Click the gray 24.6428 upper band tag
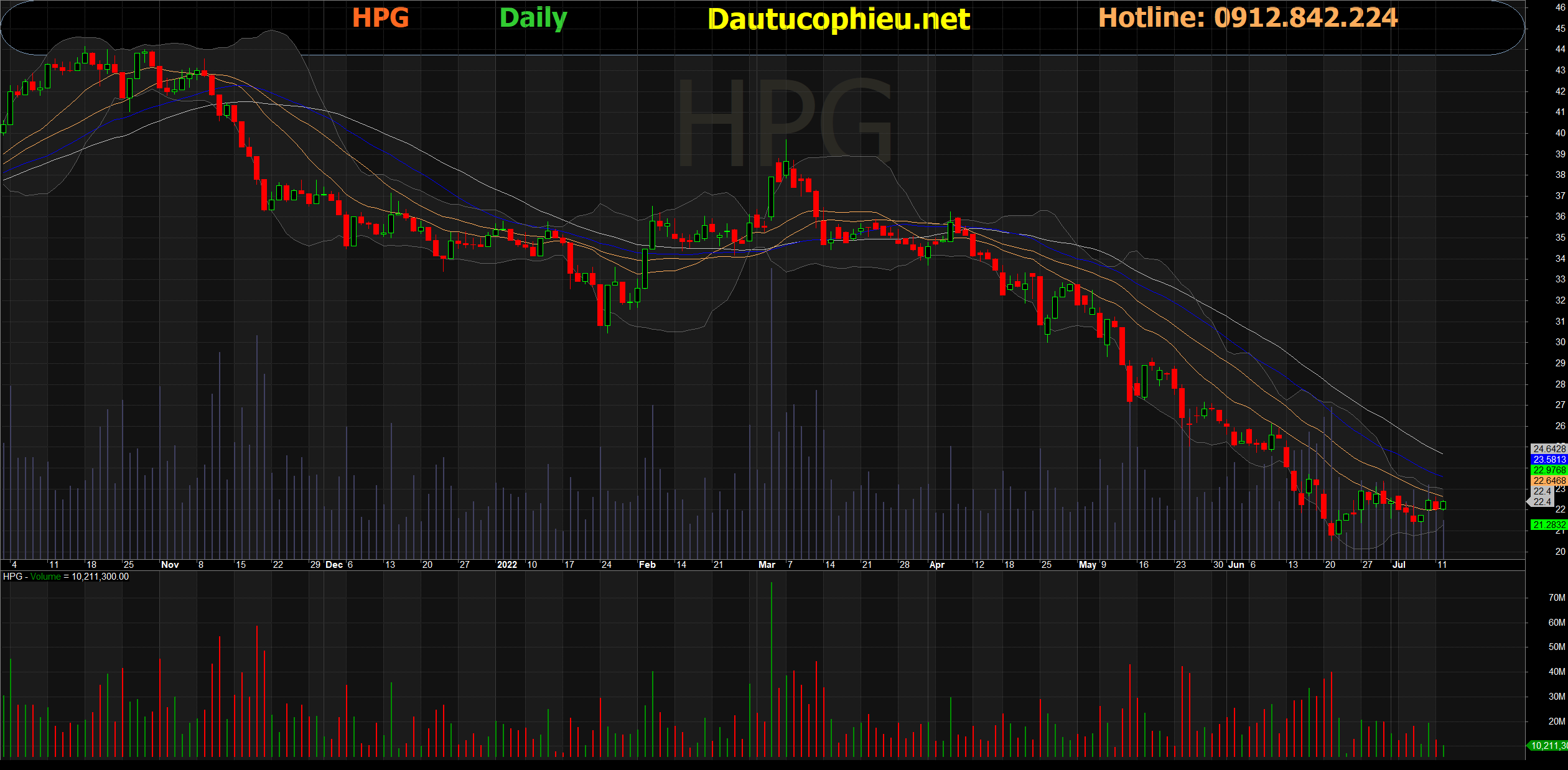Viewport: 1568px width, 770px height. (1549, 449)
